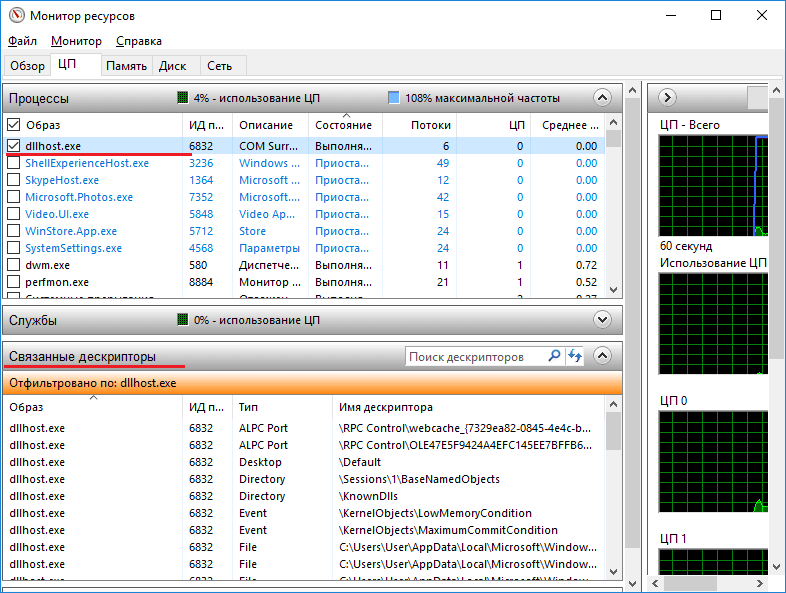Select the handle row \Default of type Desktop
Screen dimensions: 786x593
pyautogui.click(x=304, y=462)
